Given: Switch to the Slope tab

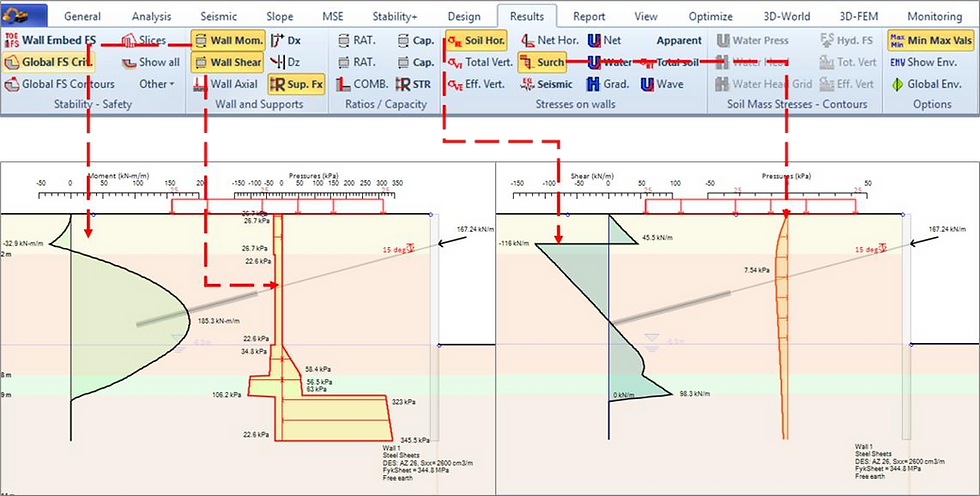Looking at the screenshot, I should point(279,16).
